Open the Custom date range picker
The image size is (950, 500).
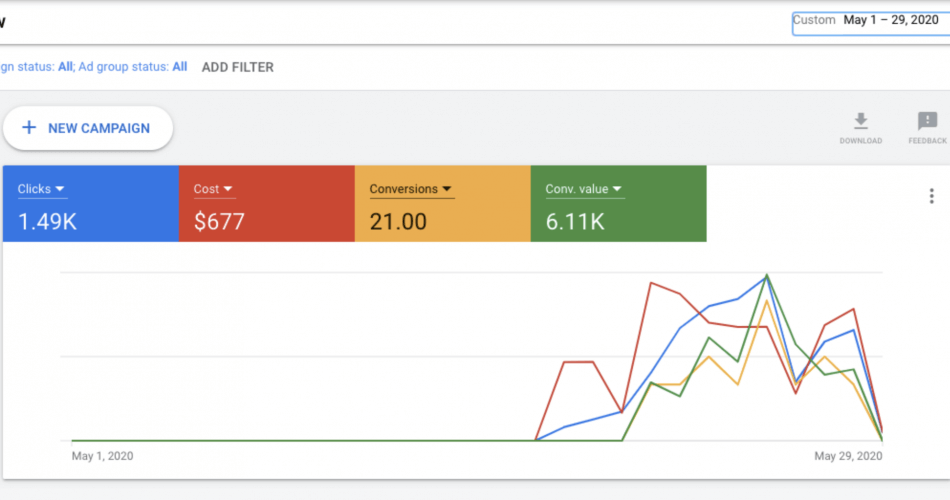[x=868, y=20]
